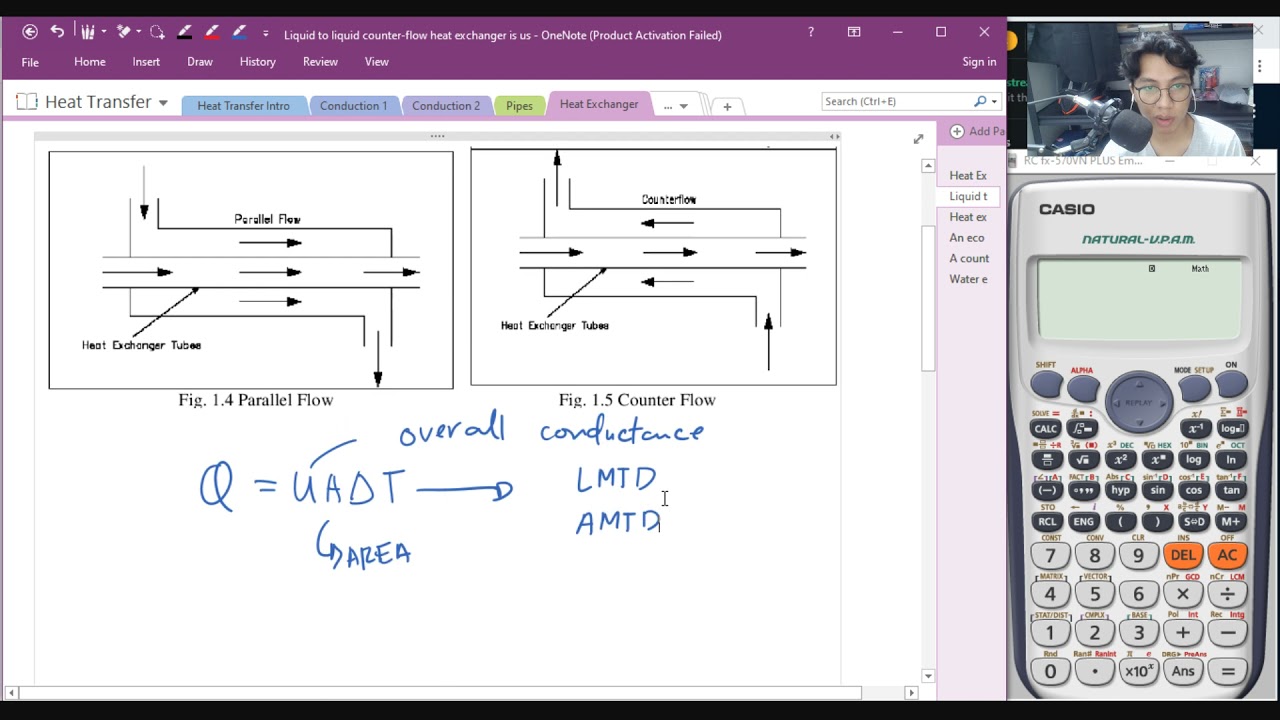The width and height of the screenshot is (1280, 720).
Task: Select the black pen in quick access toolbar
Action: point(184,32)
